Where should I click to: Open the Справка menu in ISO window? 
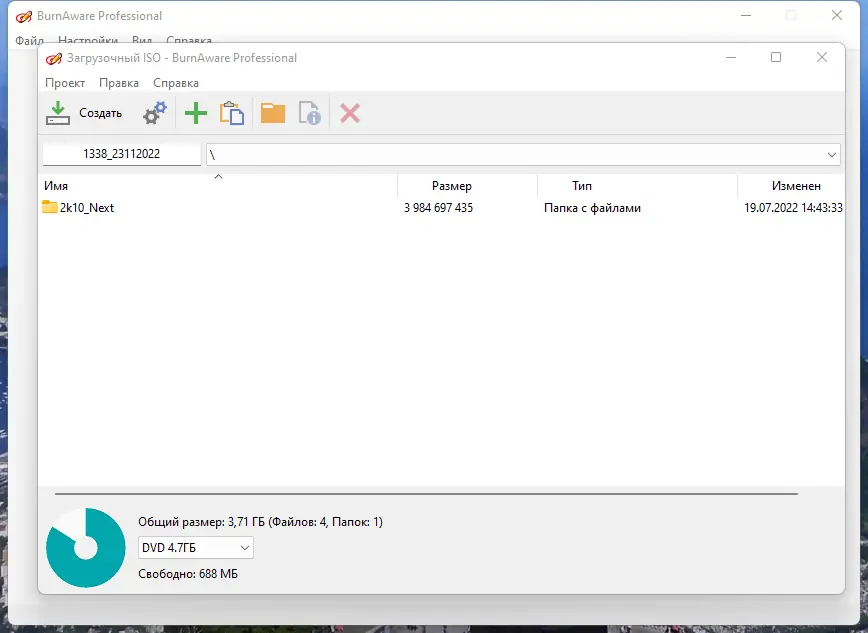pos(176,83)
